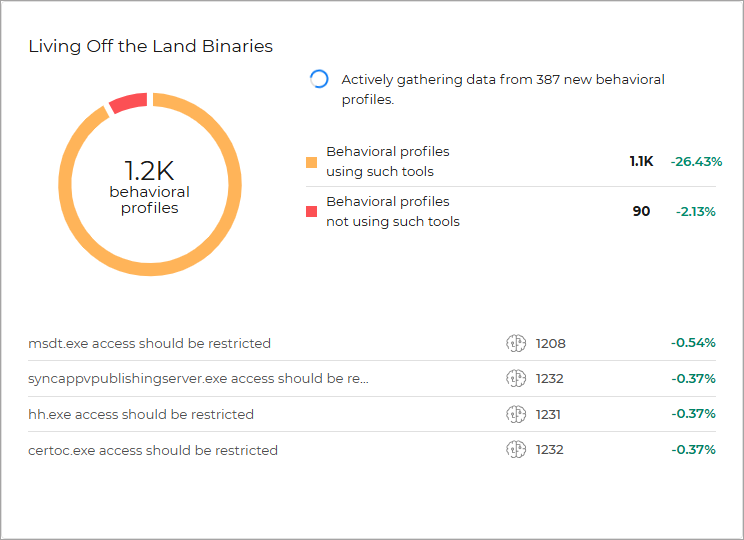Open 'msdt.exe access should be restricted' recommendation
Viewport: 744px width, 540px height.
149,344
